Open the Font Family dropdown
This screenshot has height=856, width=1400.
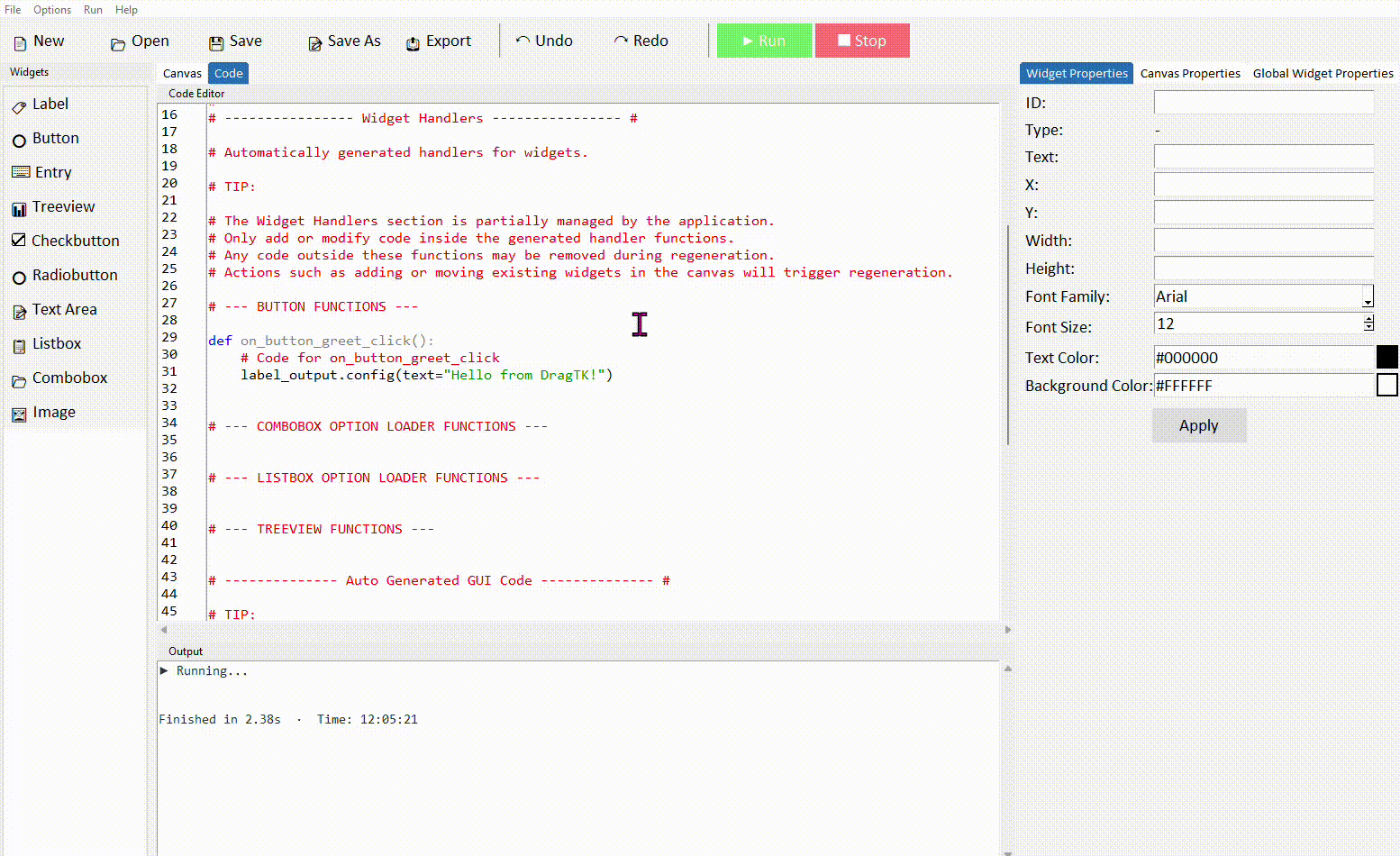1368,298
